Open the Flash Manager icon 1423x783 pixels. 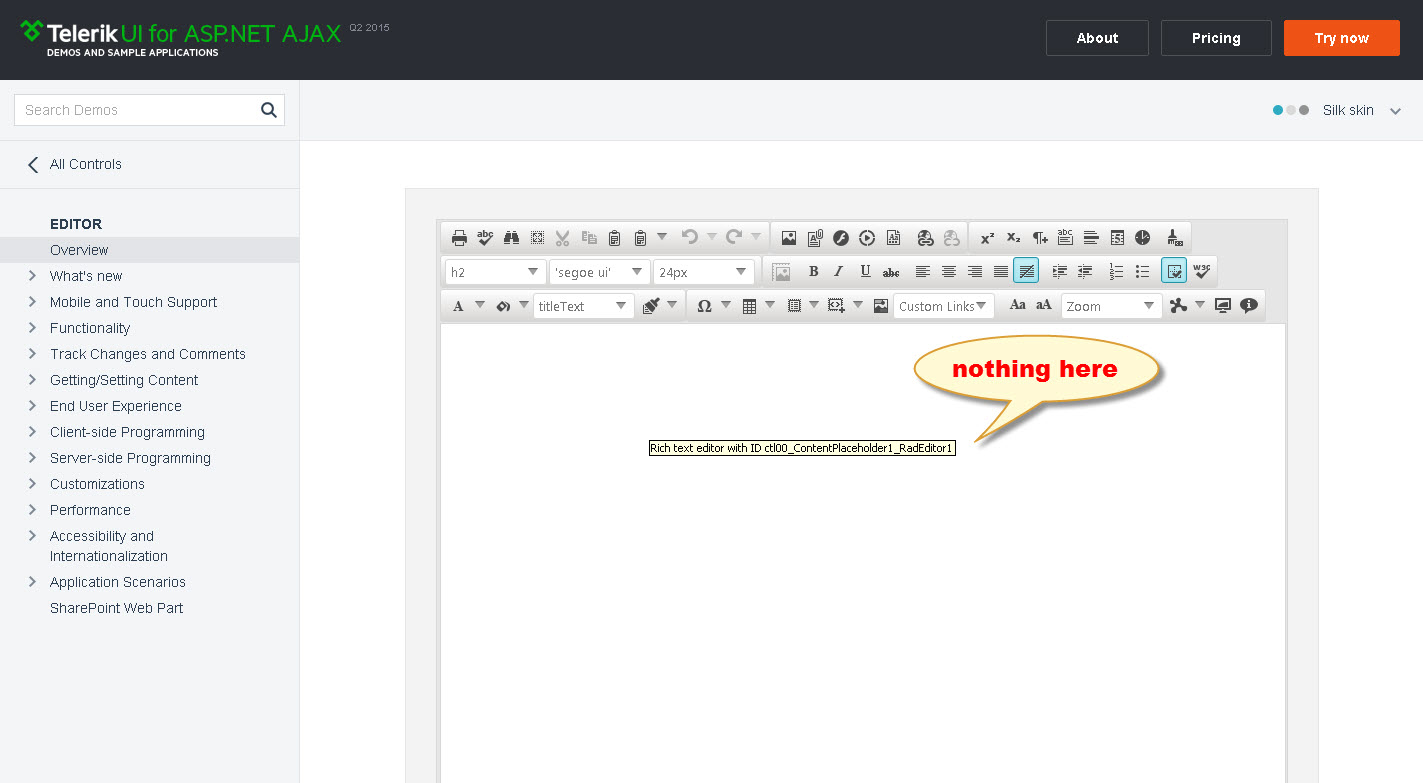click(x=841, y=238)
